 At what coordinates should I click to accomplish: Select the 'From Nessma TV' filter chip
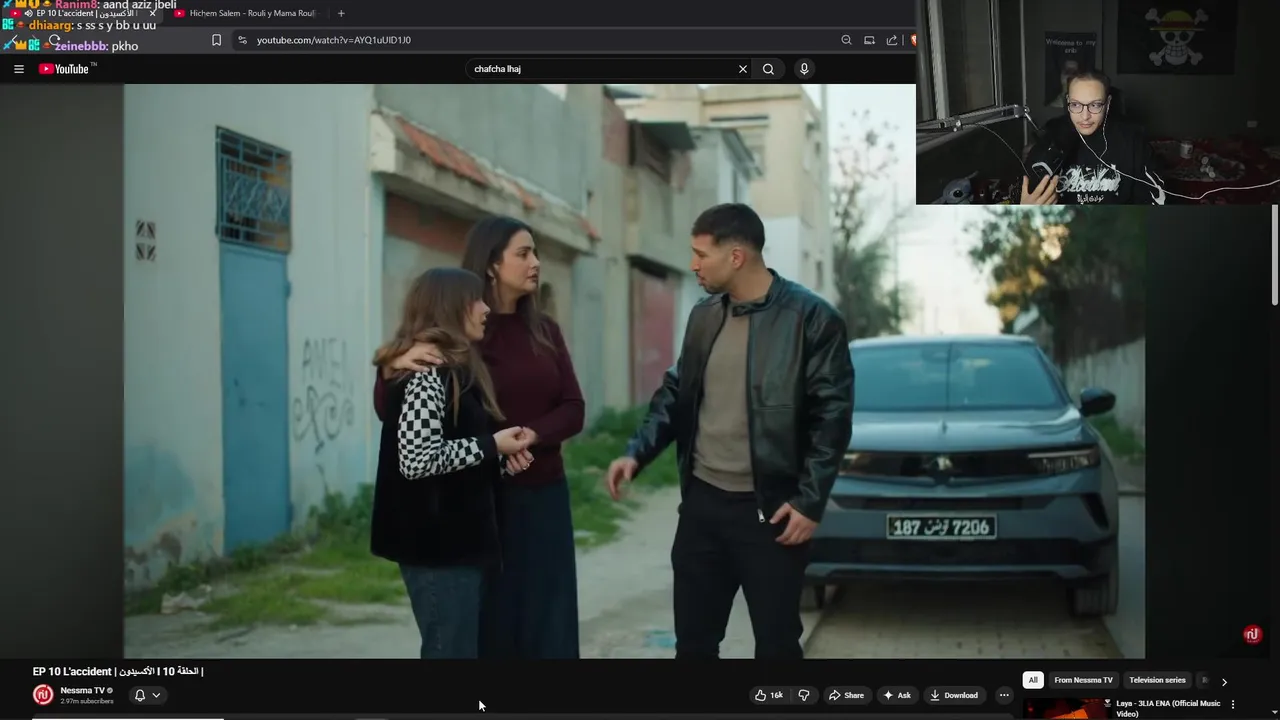[1083, 680]
